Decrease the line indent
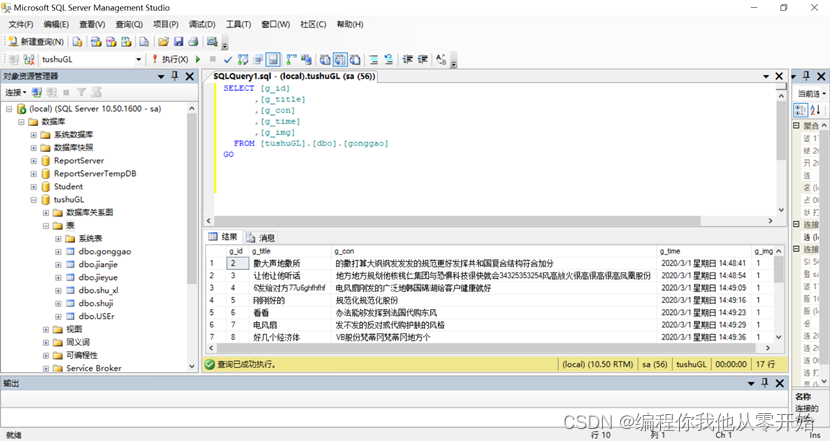Screen dimensions: 830x441 click(x=408, y=59)
